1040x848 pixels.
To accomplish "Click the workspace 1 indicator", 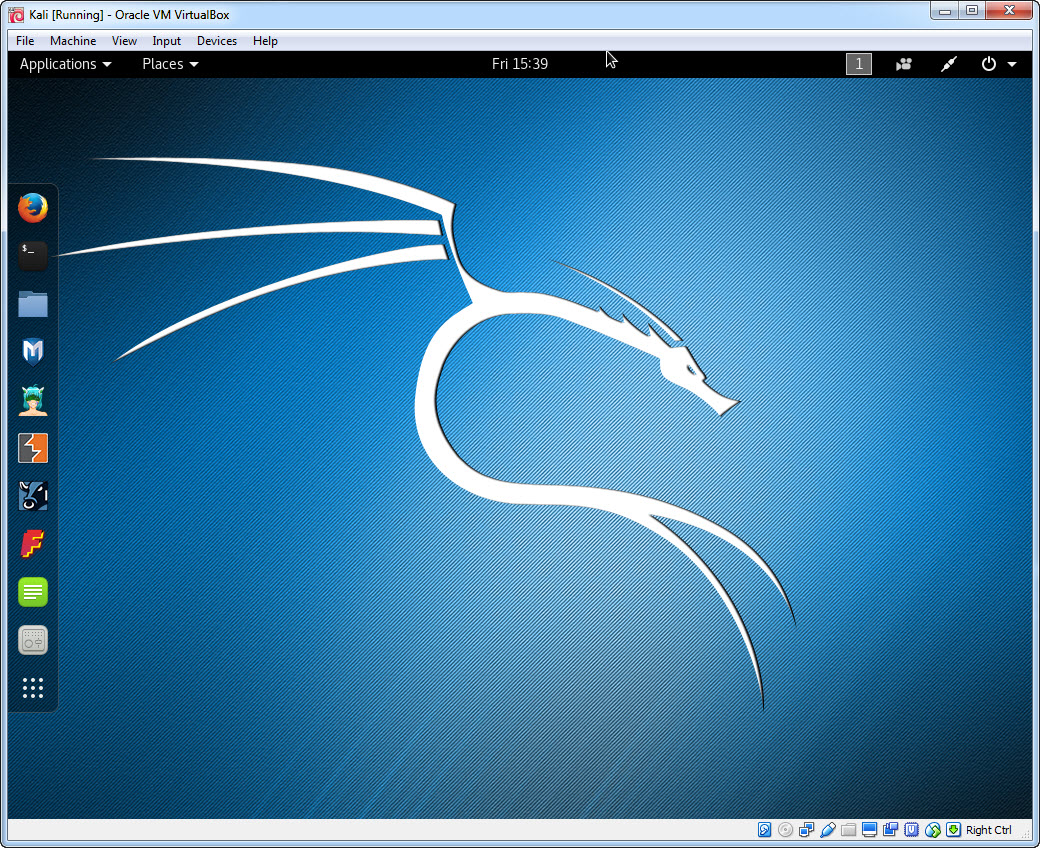I will (858, 64).
